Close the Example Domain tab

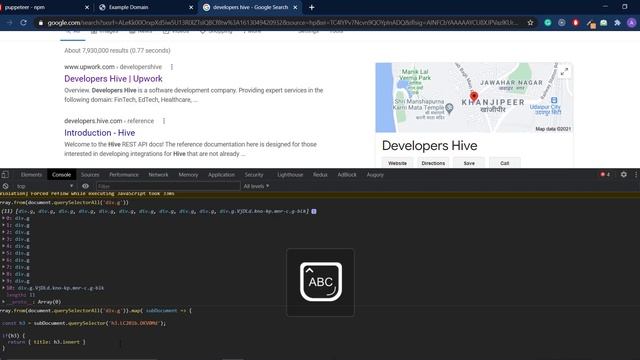191,7
